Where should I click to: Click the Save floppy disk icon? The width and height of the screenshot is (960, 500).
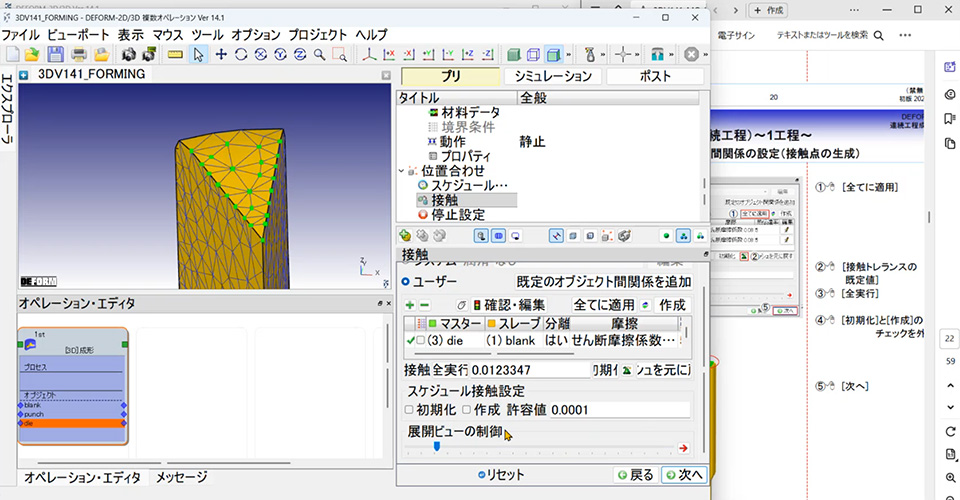point(55,54)
